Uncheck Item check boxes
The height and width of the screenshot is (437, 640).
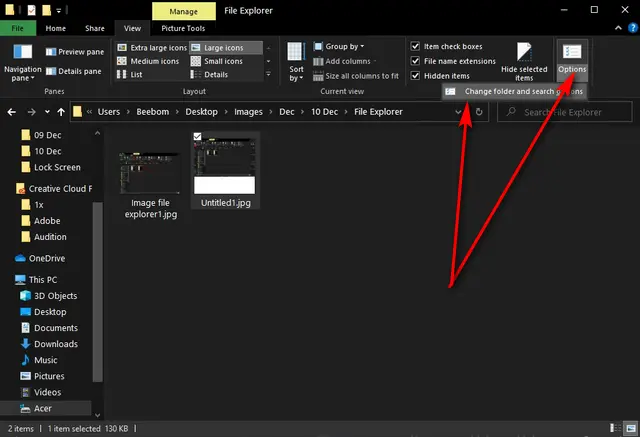point(415,46)
